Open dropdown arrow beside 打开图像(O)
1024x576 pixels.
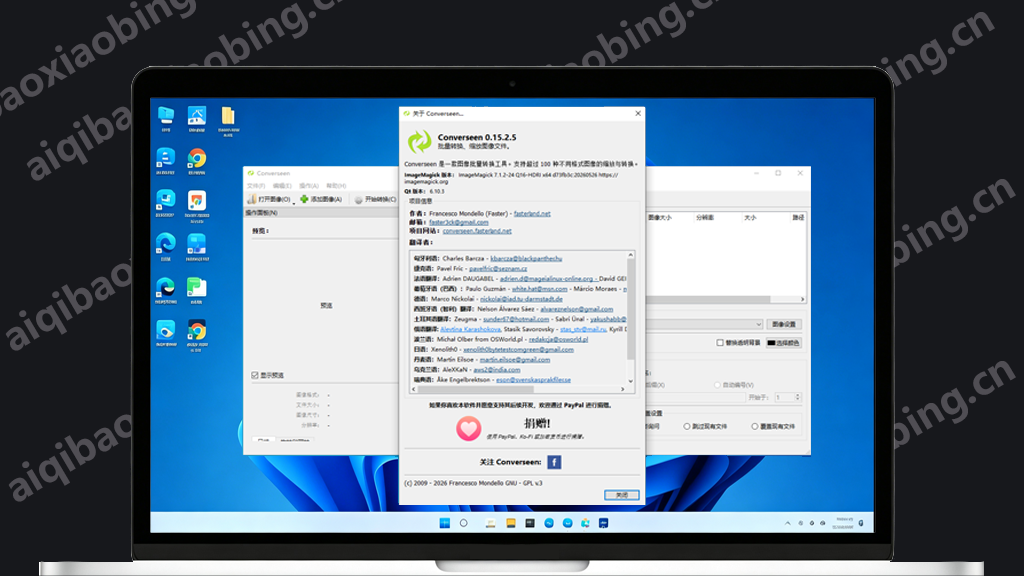294,202
